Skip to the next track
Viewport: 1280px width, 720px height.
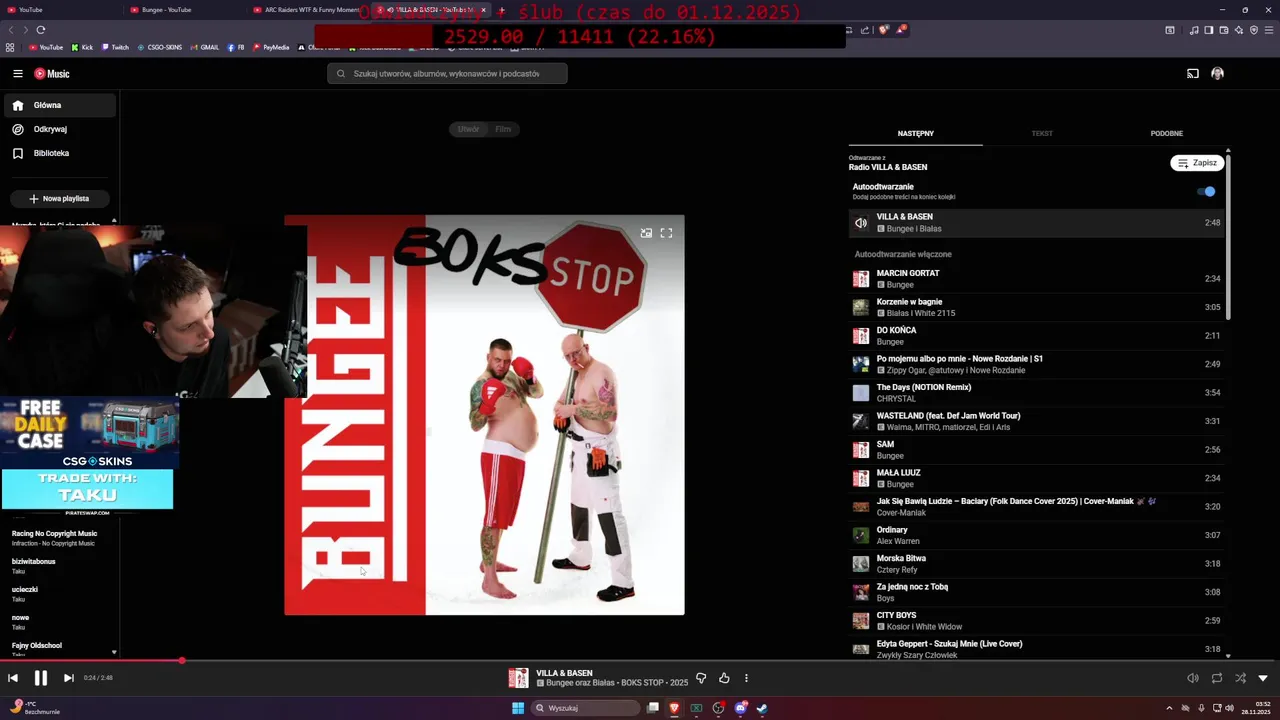(69, 678)
